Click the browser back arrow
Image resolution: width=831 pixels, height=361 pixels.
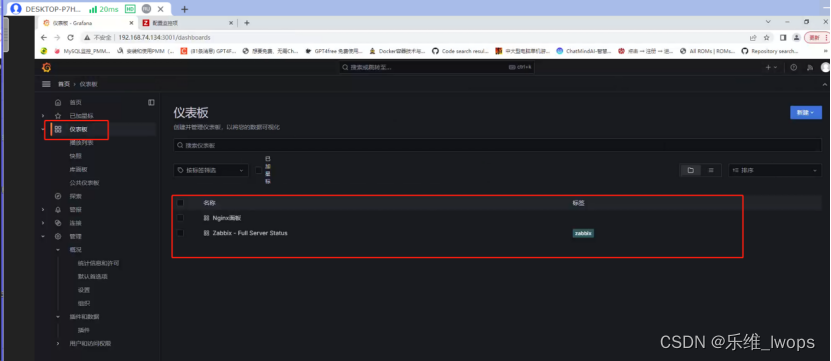coord(44,38)
